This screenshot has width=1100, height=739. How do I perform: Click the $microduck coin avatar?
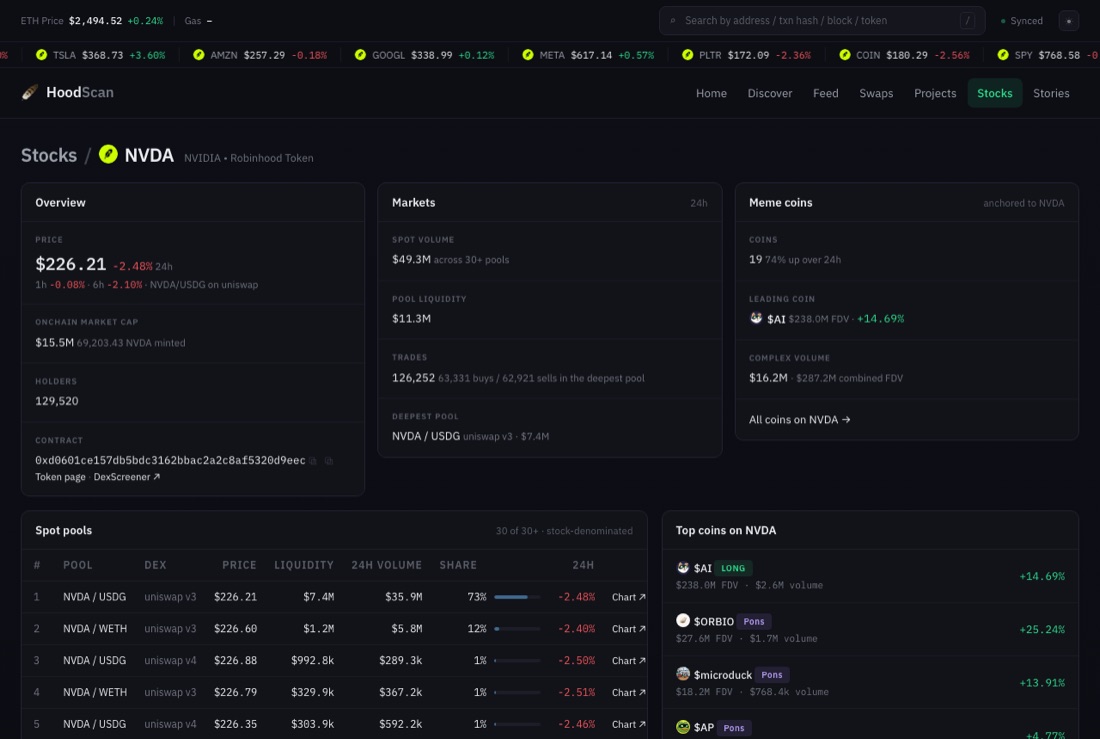tap(683, 674)
